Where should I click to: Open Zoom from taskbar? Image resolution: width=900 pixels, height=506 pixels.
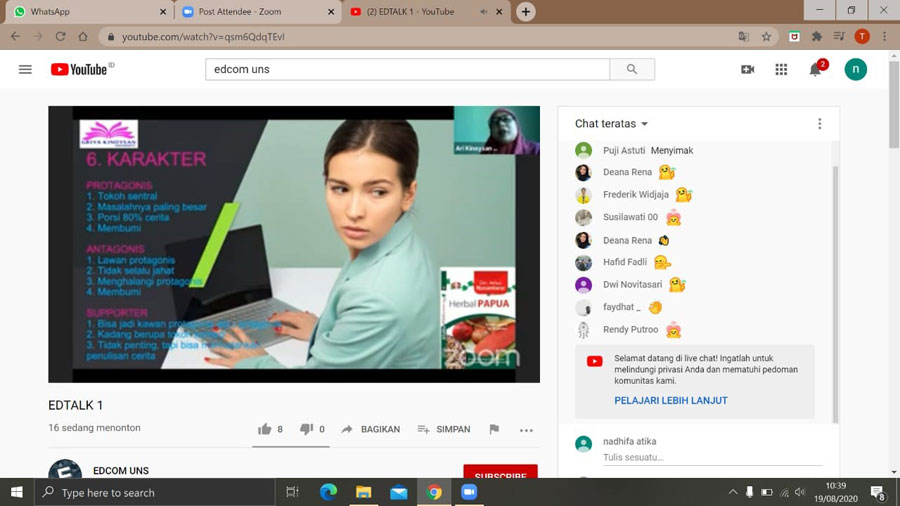469,492
